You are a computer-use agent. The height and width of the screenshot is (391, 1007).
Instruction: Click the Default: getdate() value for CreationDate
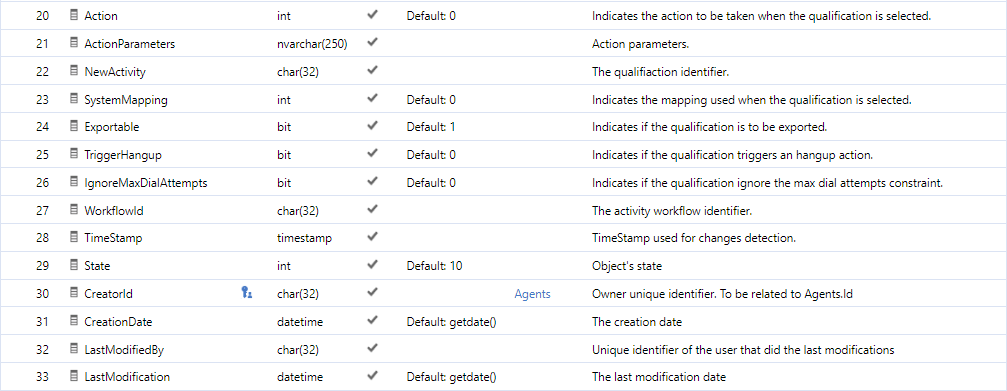click(x=452, y=322)
